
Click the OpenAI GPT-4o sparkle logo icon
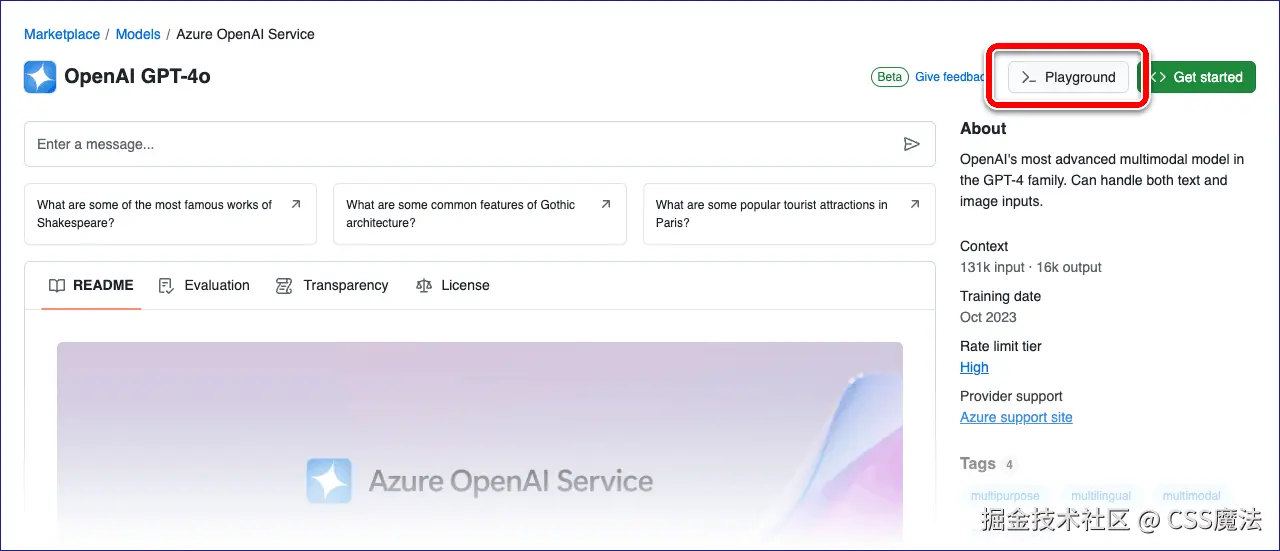[x=40, y=77]
